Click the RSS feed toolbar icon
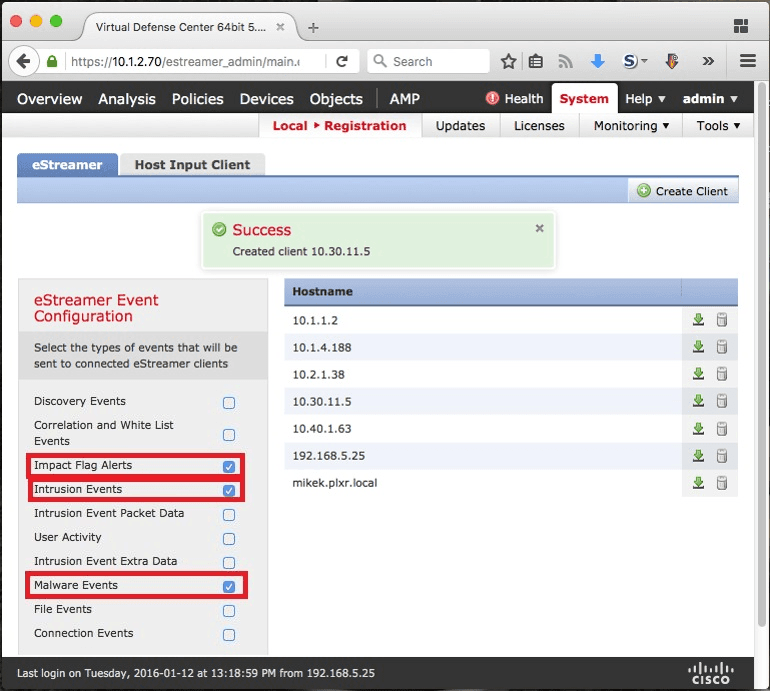 [x=565, y=61]
